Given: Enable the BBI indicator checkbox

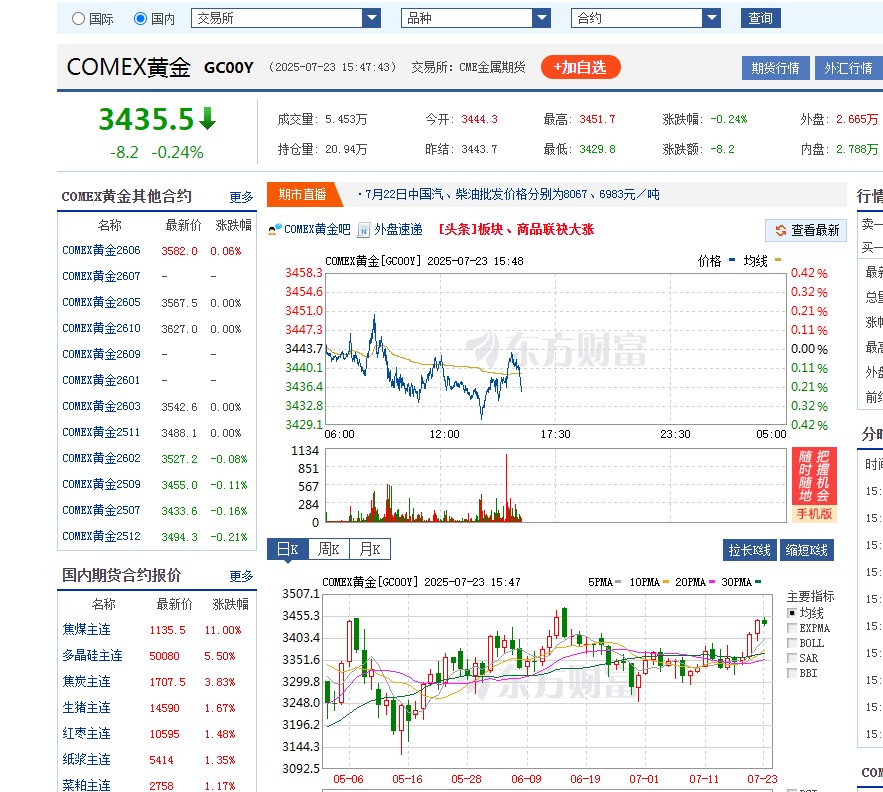Looking at the screenshot, I should tap(792, 673).
